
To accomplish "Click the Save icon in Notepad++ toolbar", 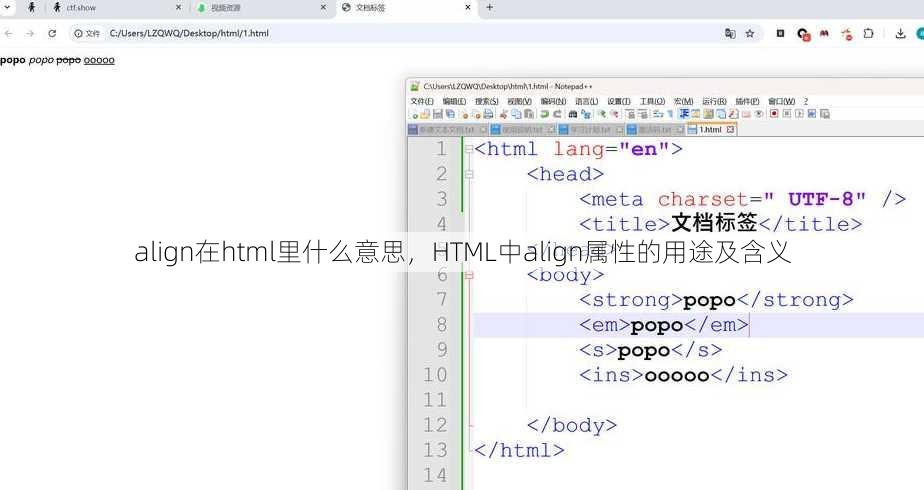I will [438, 114].
